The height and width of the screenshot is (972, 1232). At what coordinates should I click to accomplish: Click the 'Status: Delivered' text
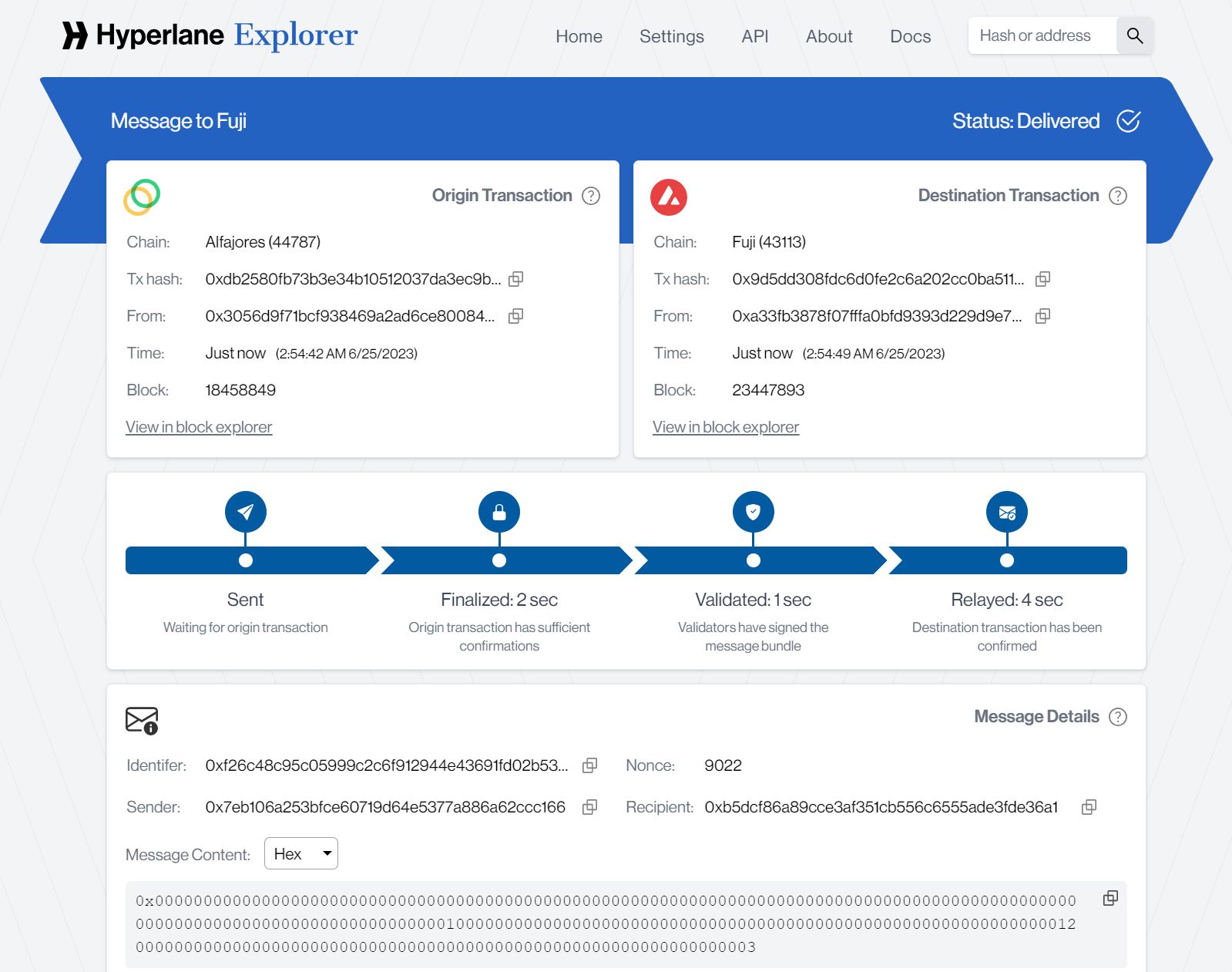[1026, 121]
